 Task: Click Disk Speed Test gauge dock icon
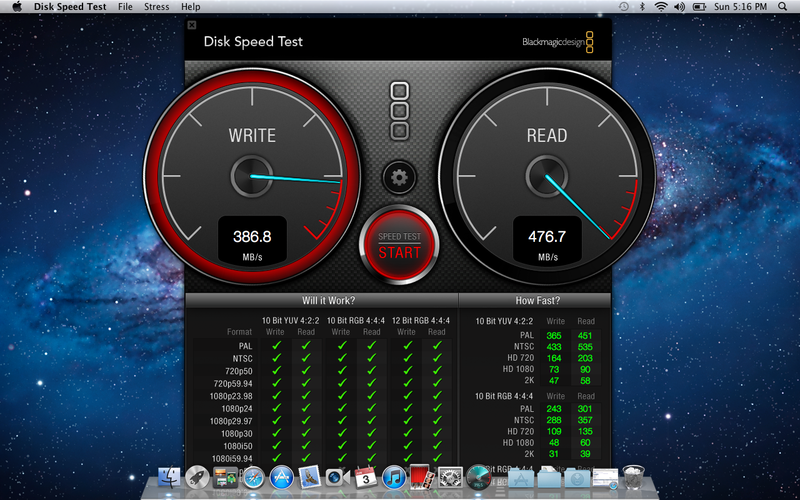[478, 478]
